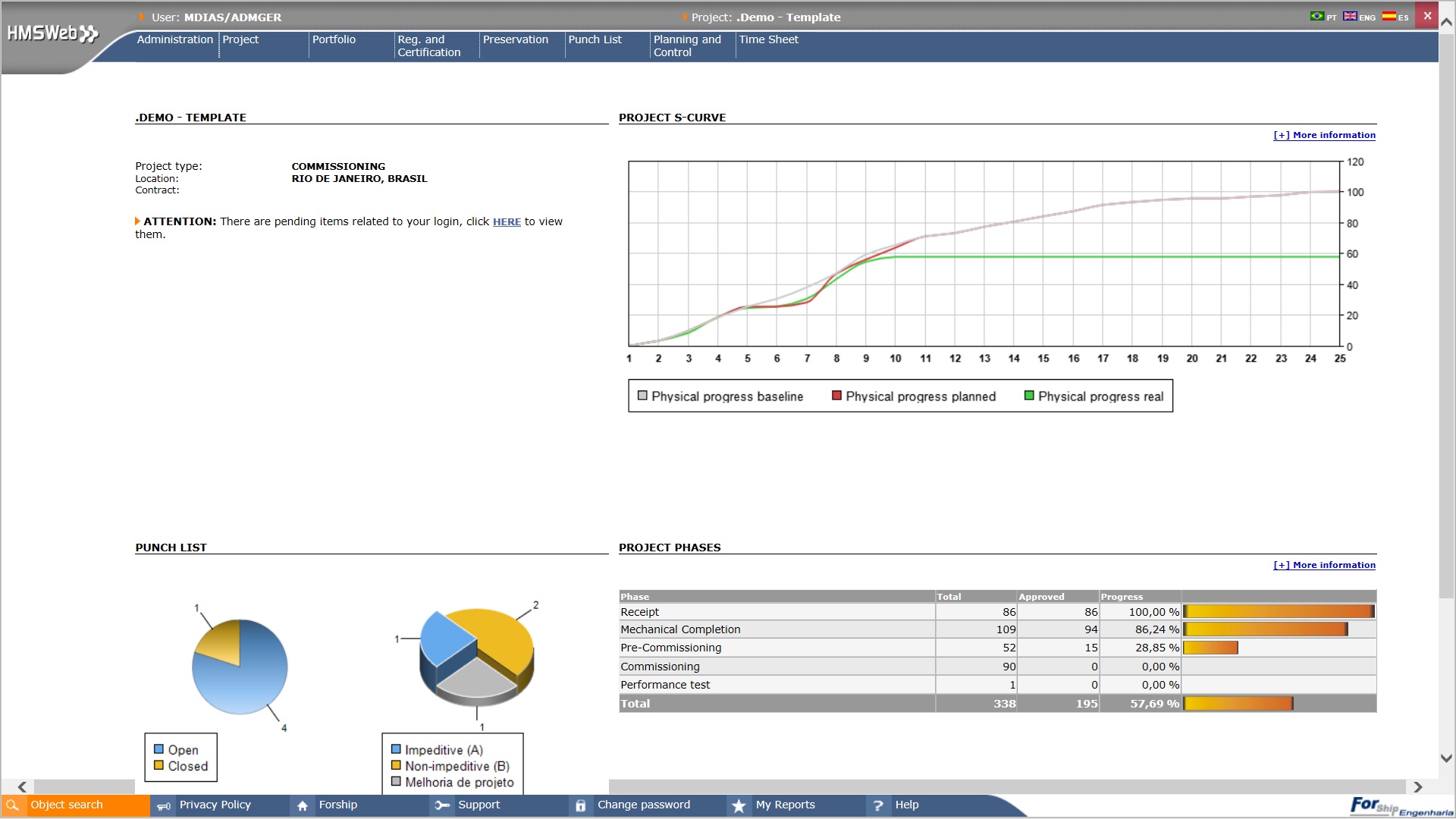Click the Forship home icon
This screenshot has height=819, width=1456.
(303, 806)
